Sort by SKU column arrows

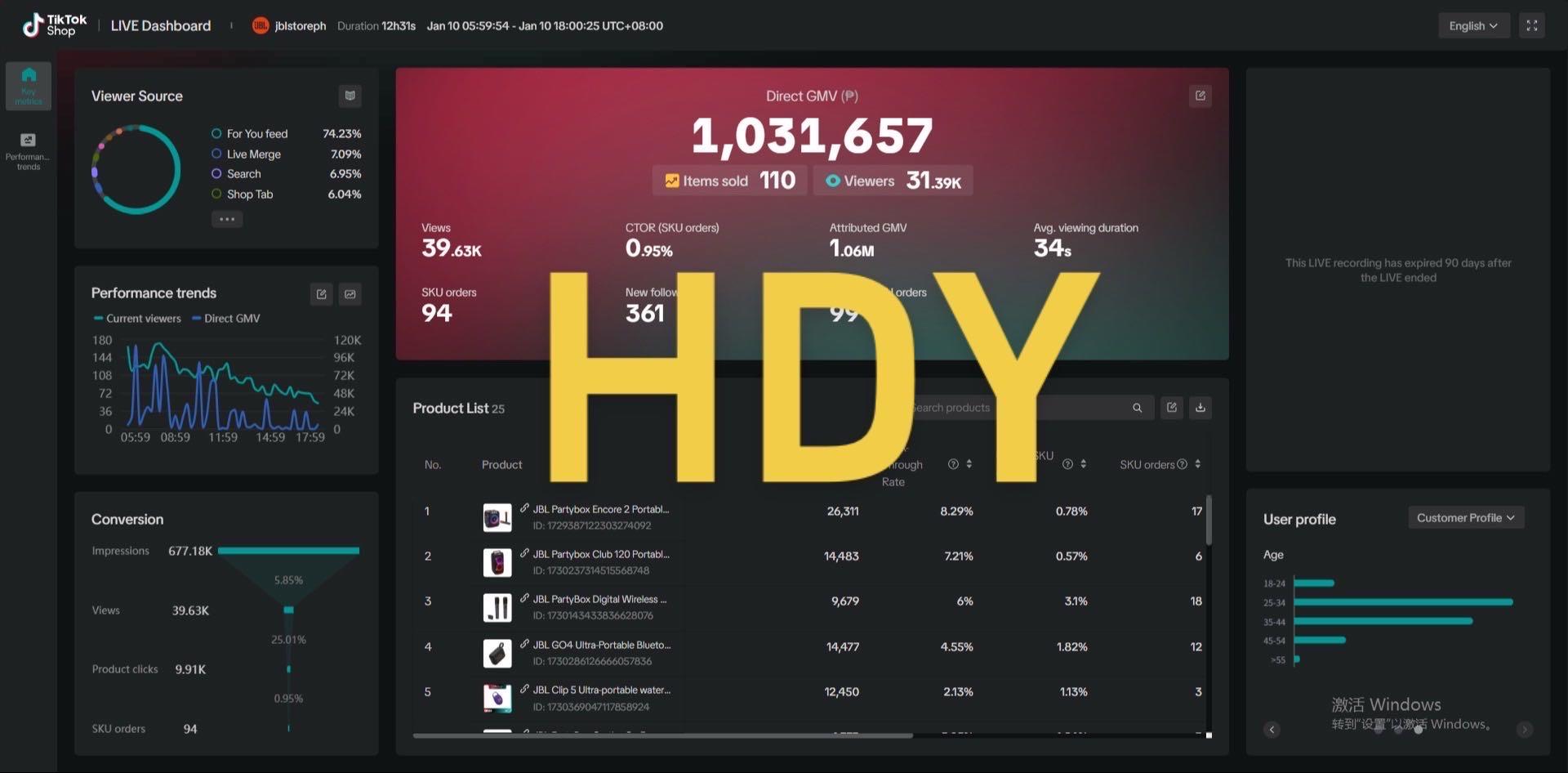pyautogui.click(x=1084, y=464)
